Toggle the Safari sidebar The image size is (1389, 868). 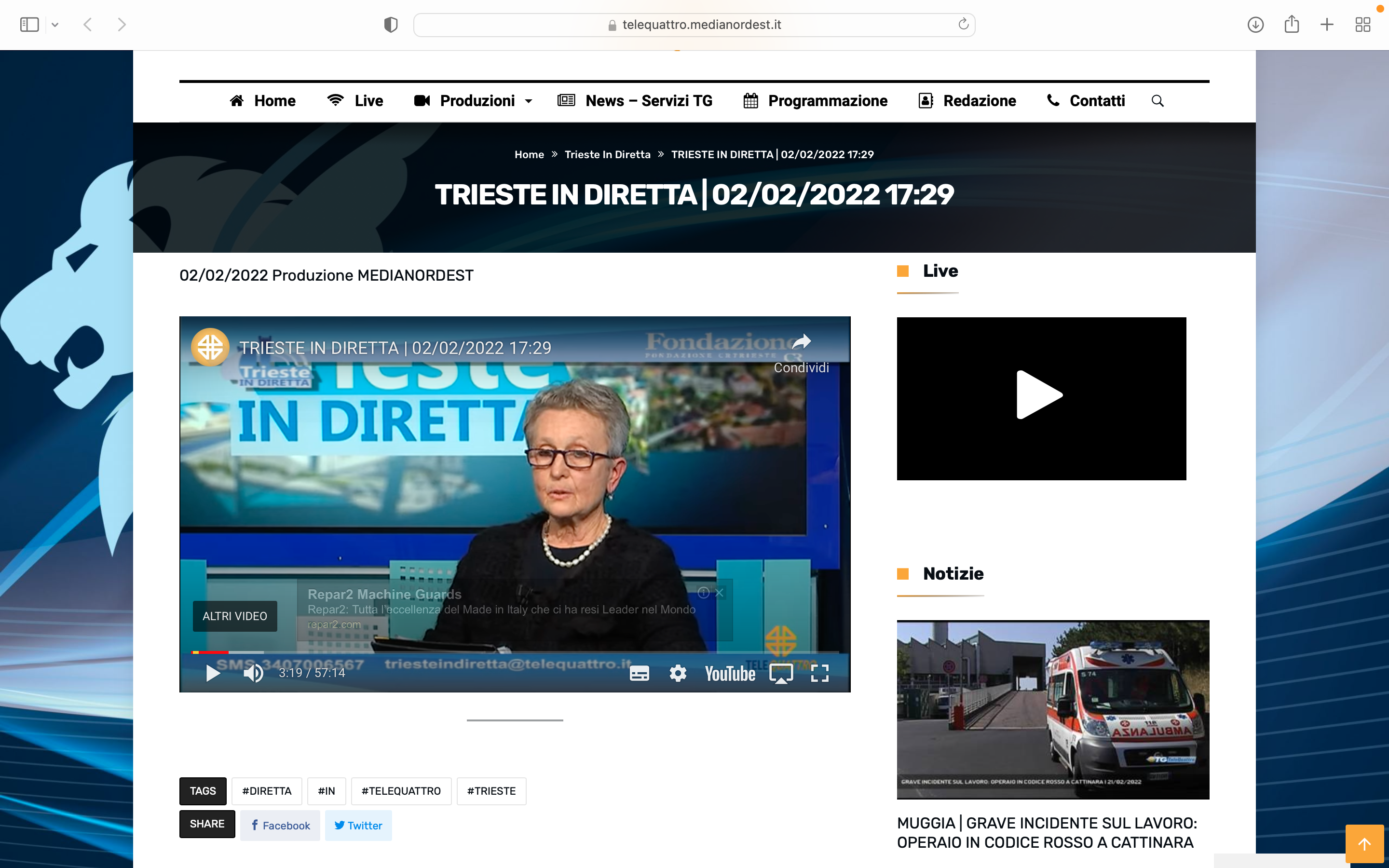[x=29, y=25]
